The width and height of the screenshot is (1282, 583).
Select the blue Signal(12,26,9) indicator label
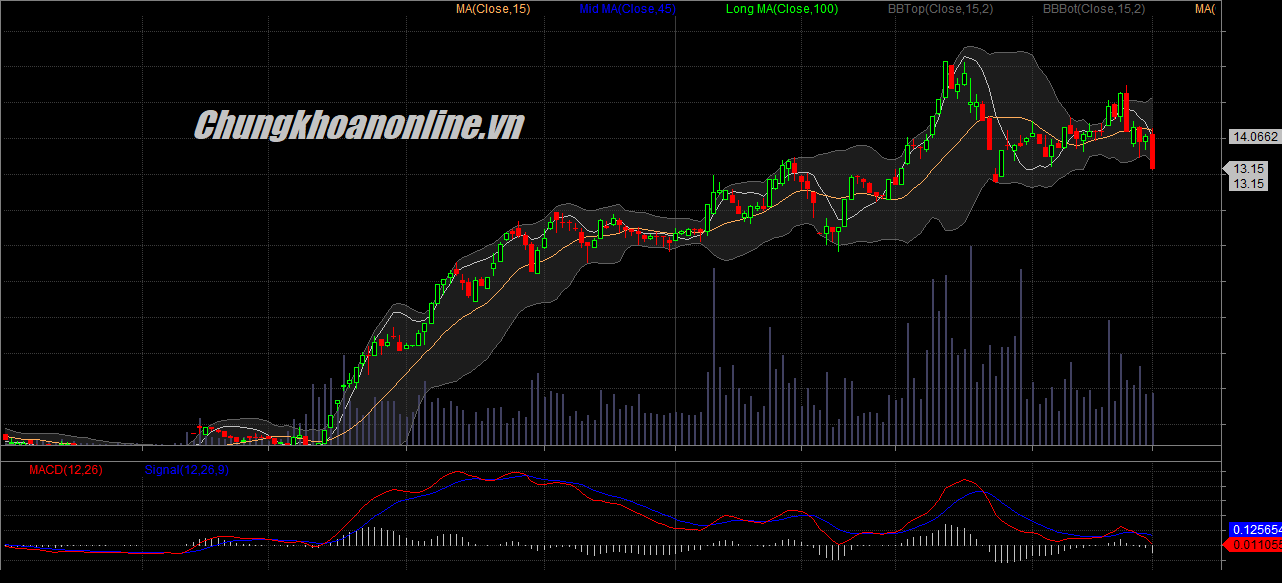[x=187, y=469]
